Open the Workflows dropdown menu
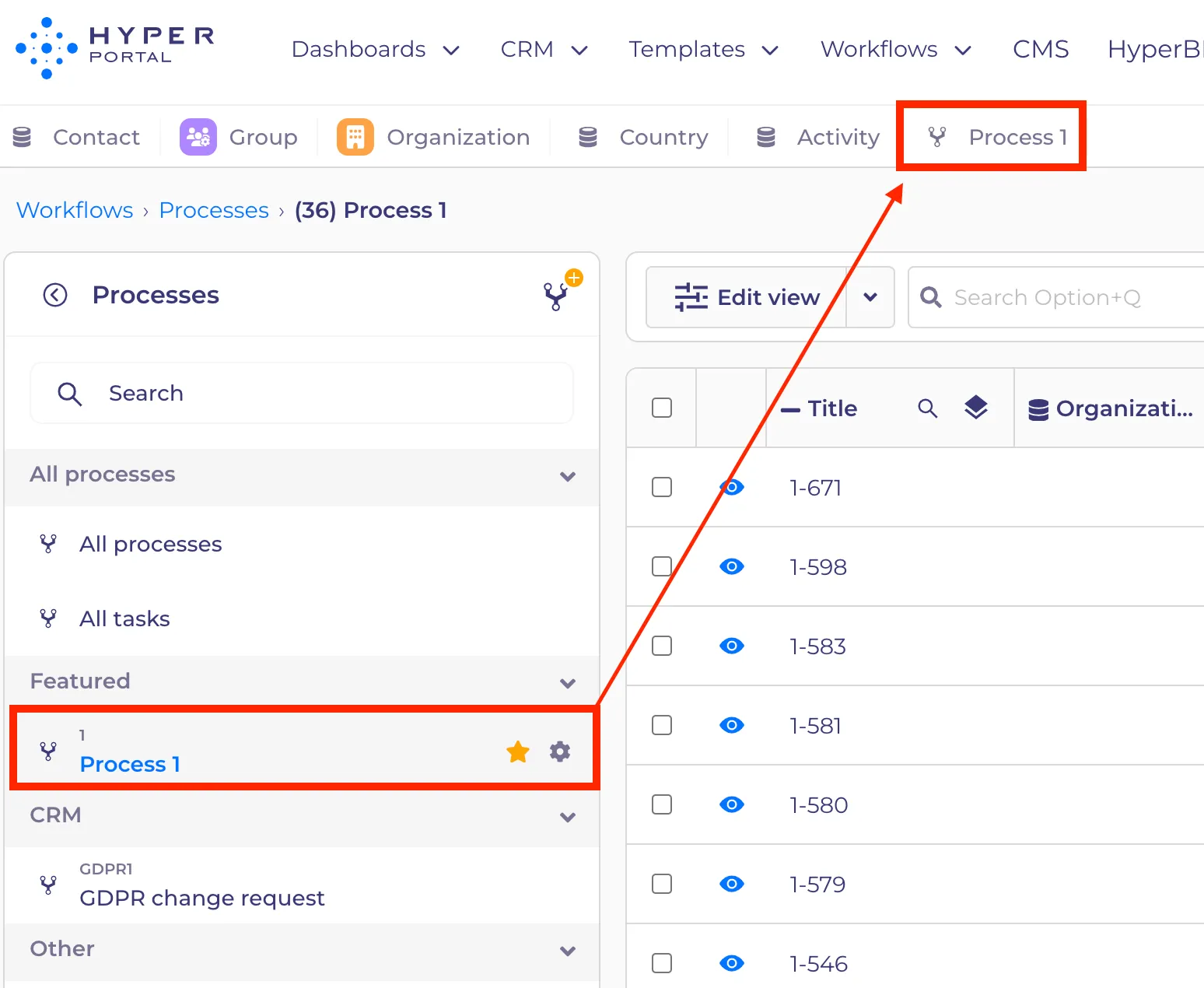This screenshot has height=988, width=1204. tap(896, 49)
